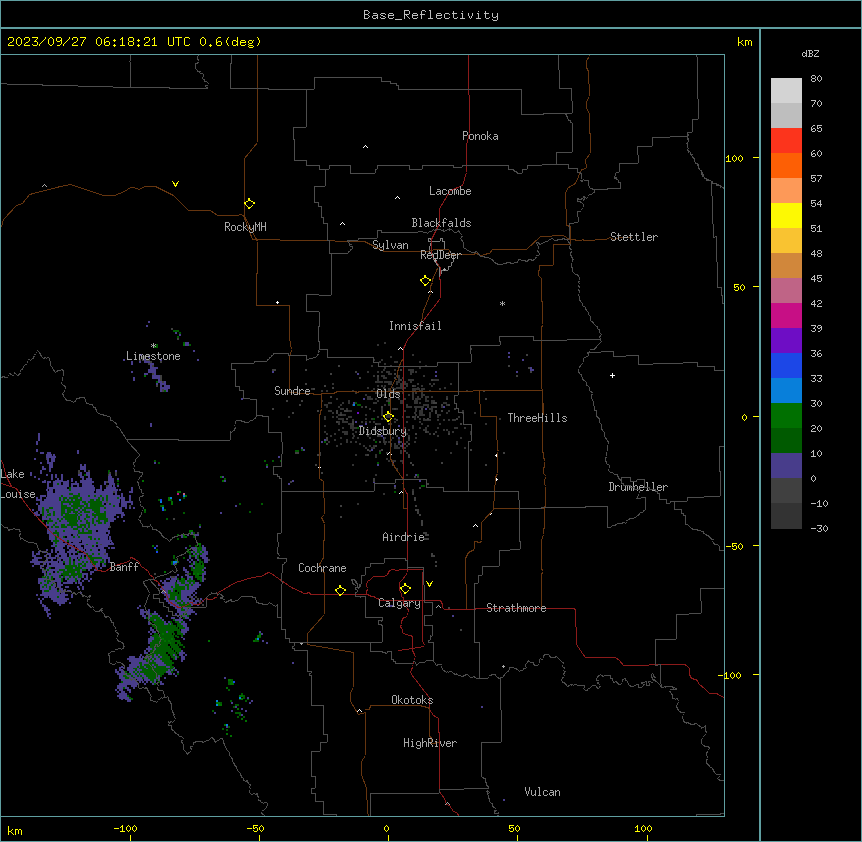Screen dimensions: 862x842
Task: Click the white caret marker southwest of Ponoka
Action: [x=366, y=147]
